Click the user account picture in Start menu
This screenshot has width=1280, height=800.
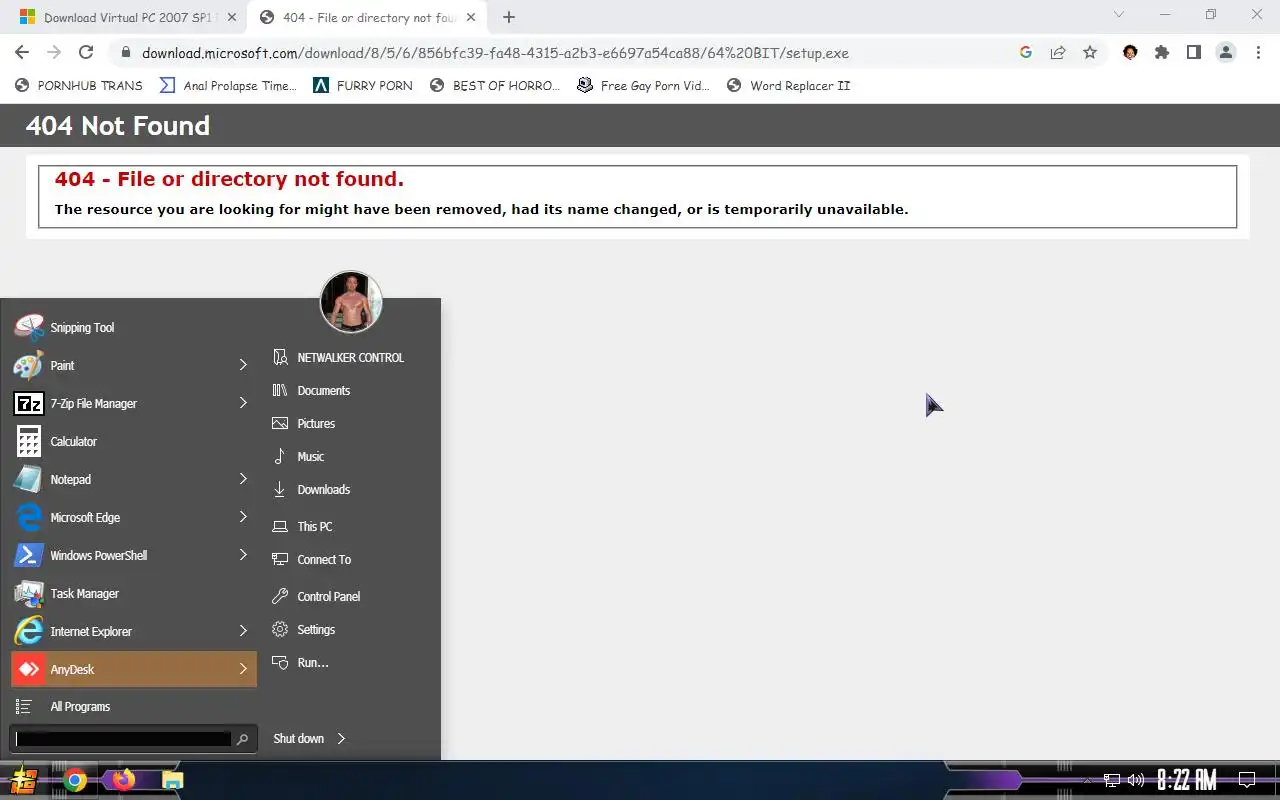351,301
